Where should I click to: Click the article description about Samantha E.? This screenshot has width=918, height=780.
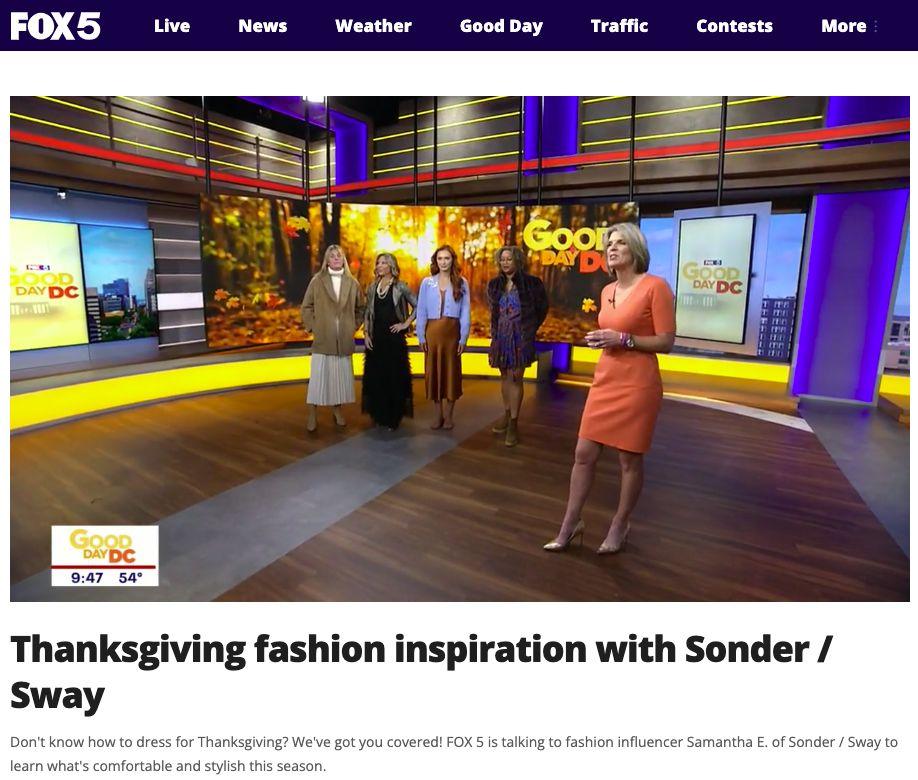[454, 754]
